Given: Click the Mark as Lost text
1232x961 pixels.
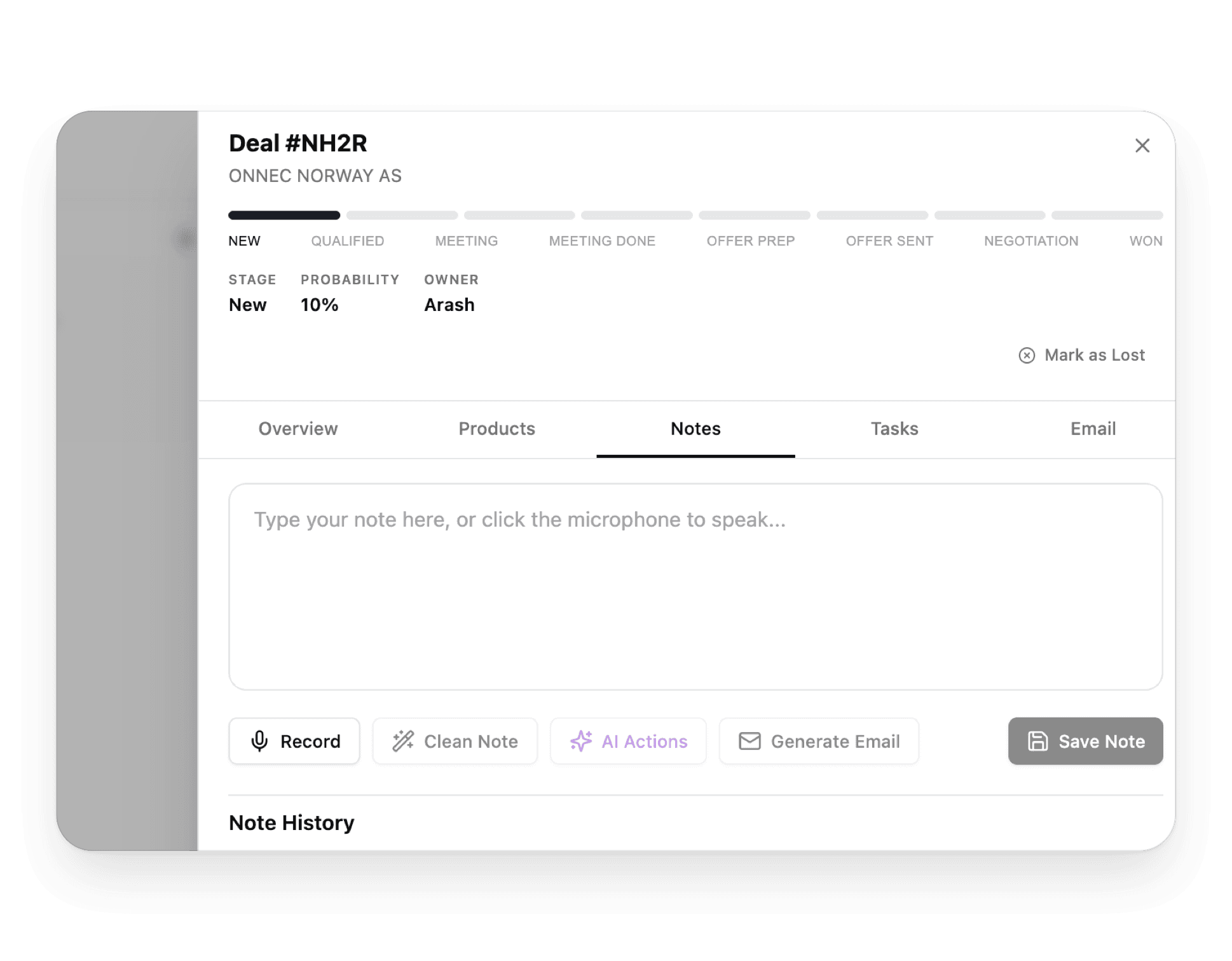Looking at the screenshot, I should [1095, 356].
